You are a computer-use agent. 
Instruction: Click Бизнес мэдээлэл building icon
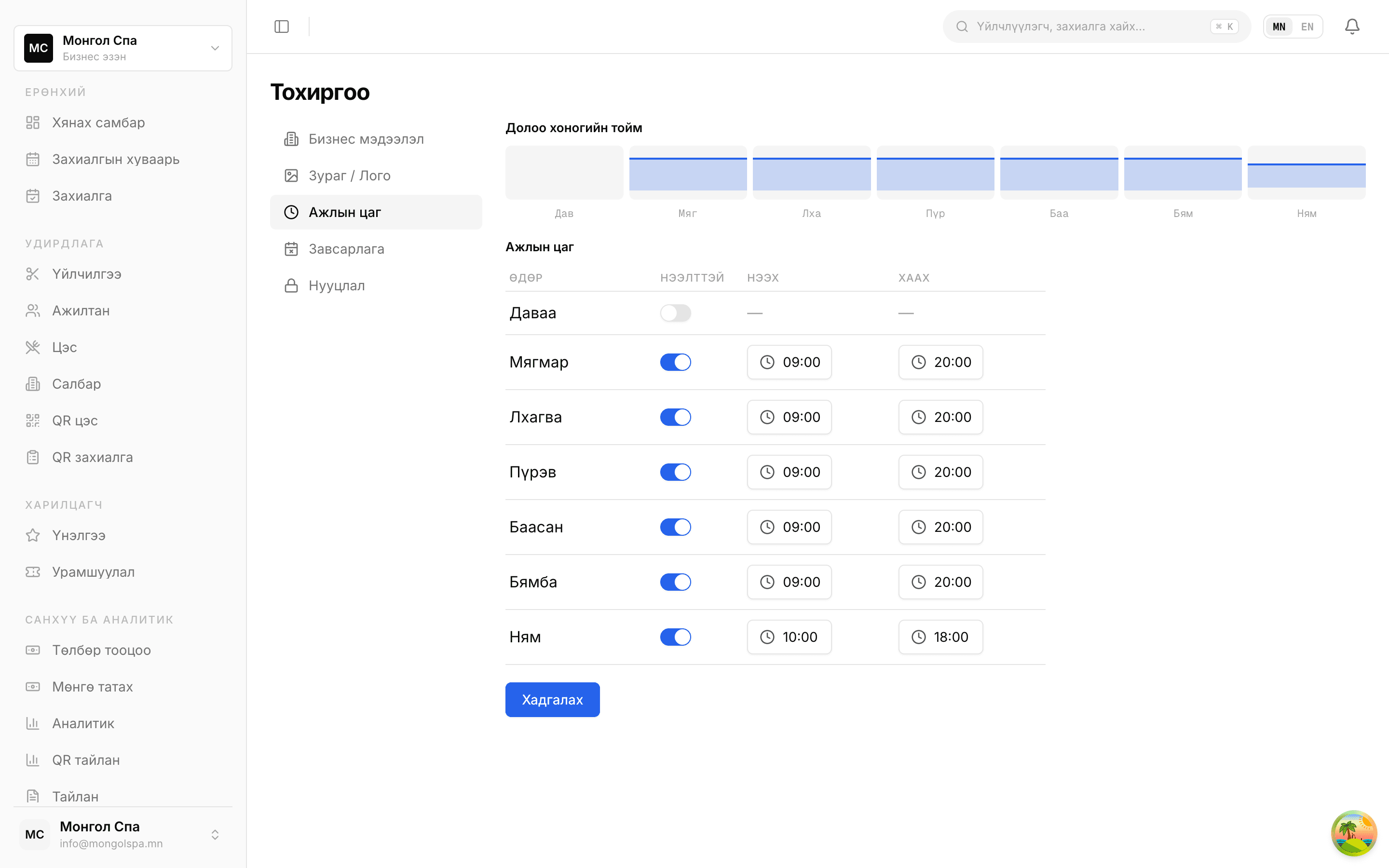pyautogui.click(x=291, y=139)
